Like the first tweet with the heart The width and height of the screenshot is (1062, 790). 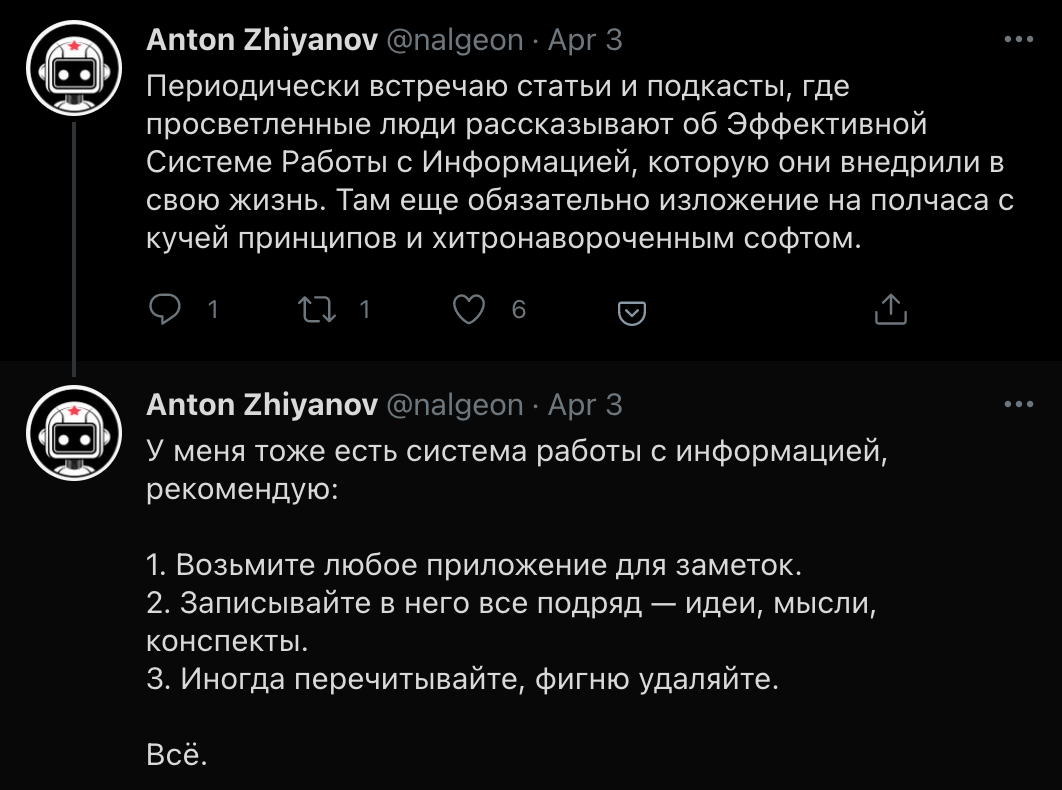click(469, 310)
